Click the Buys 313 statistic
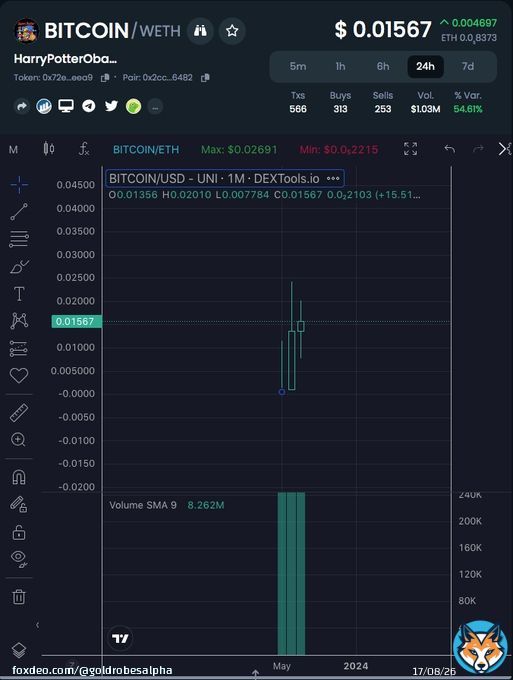Viewport: 513px width, 680px height. click(340, 102)
